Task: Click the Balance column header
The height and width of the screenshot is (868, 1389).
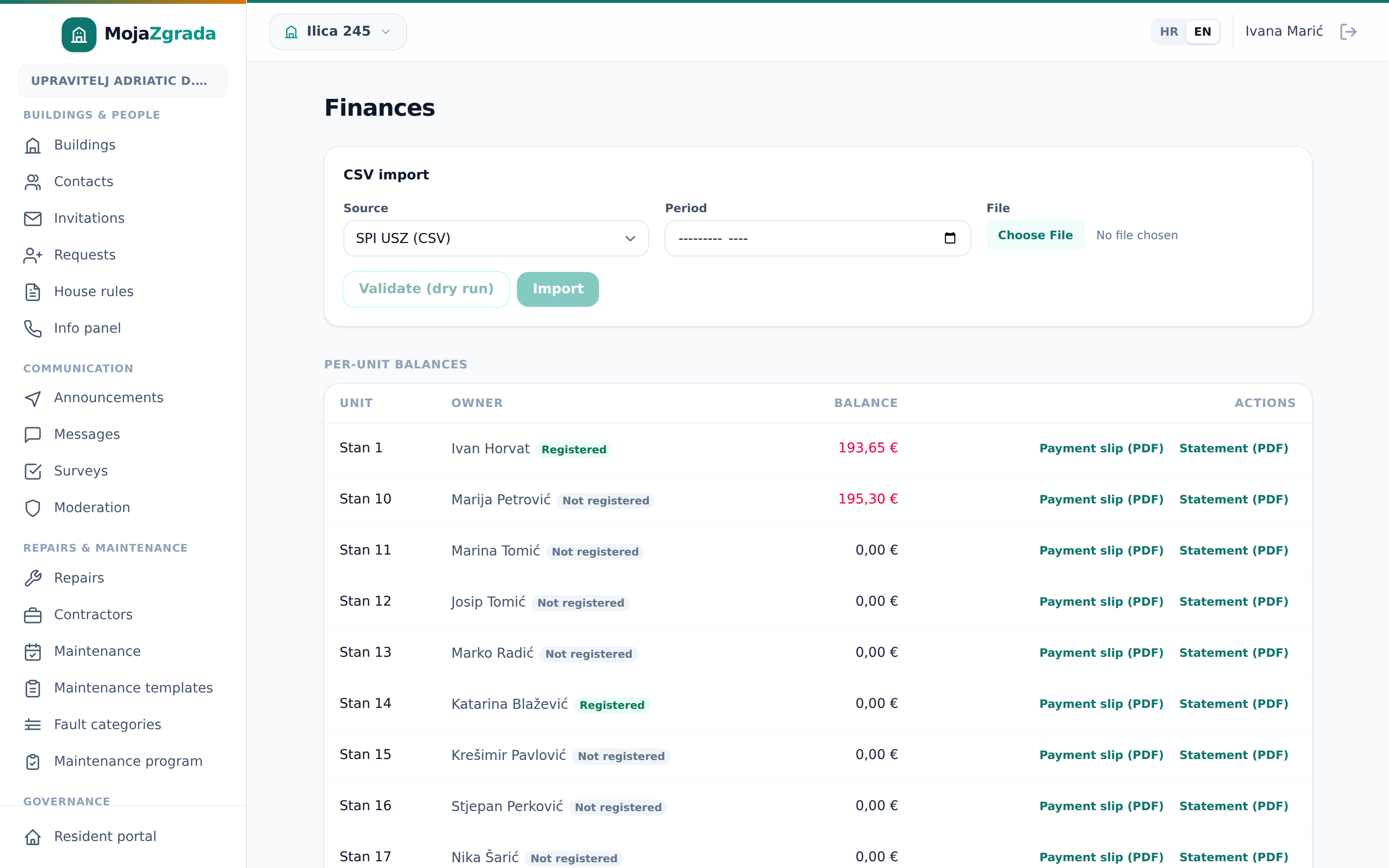Action: 866,403
